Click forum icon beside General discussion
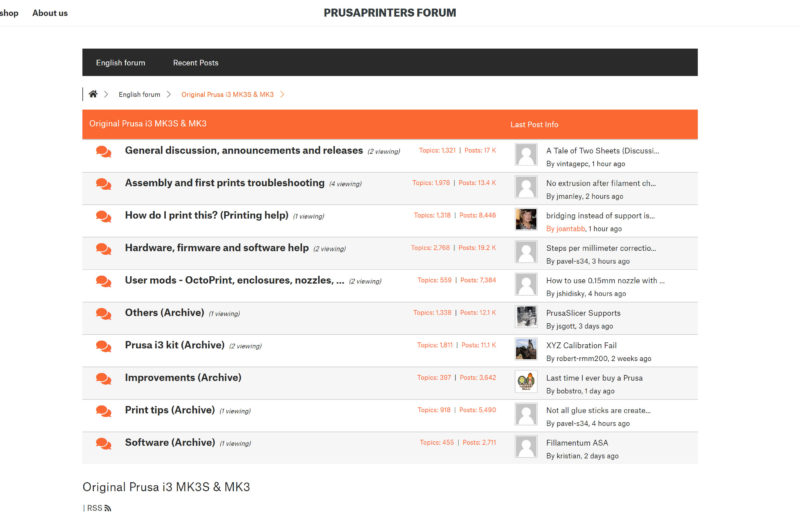This screenshot has height=521, width=800. (x=104, y=152)
